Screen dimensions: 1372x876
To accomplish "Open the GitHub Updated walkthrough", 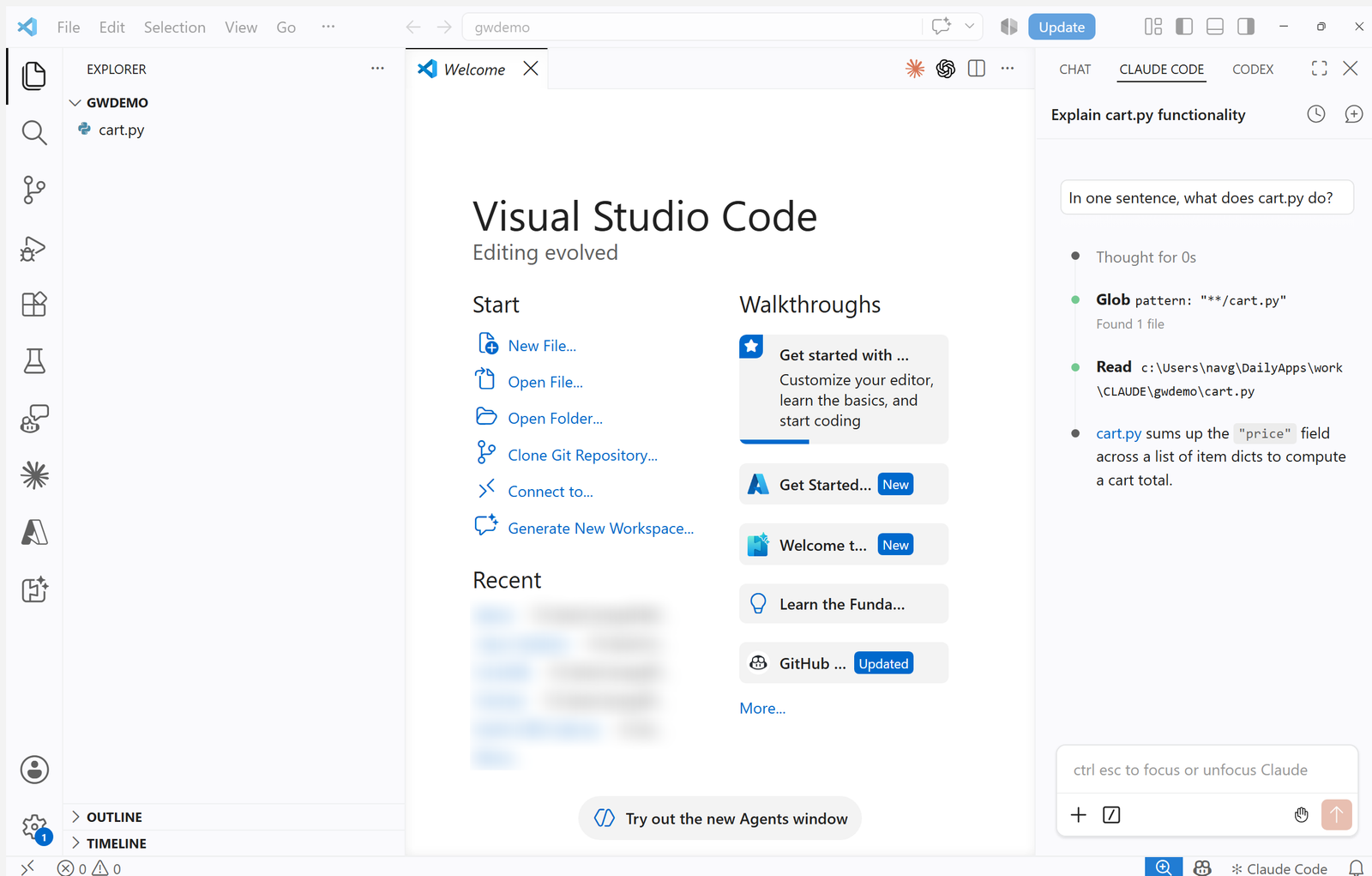I will click(x=844, y=663).
